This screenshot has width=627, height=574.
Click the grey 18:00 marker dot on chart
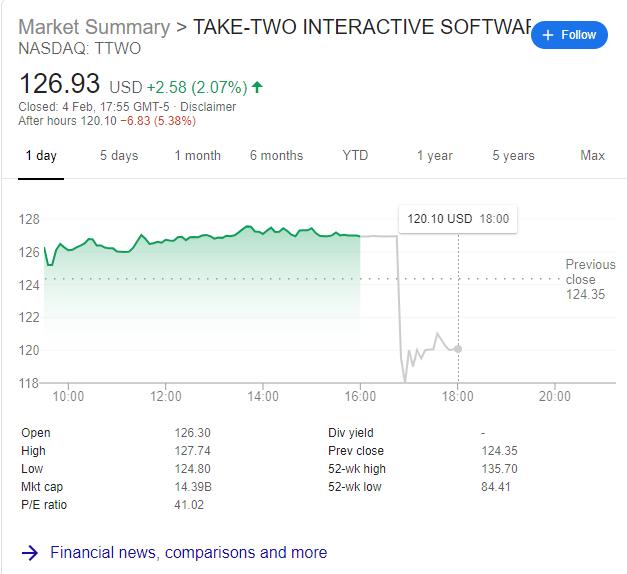click(x=458, y=348)
